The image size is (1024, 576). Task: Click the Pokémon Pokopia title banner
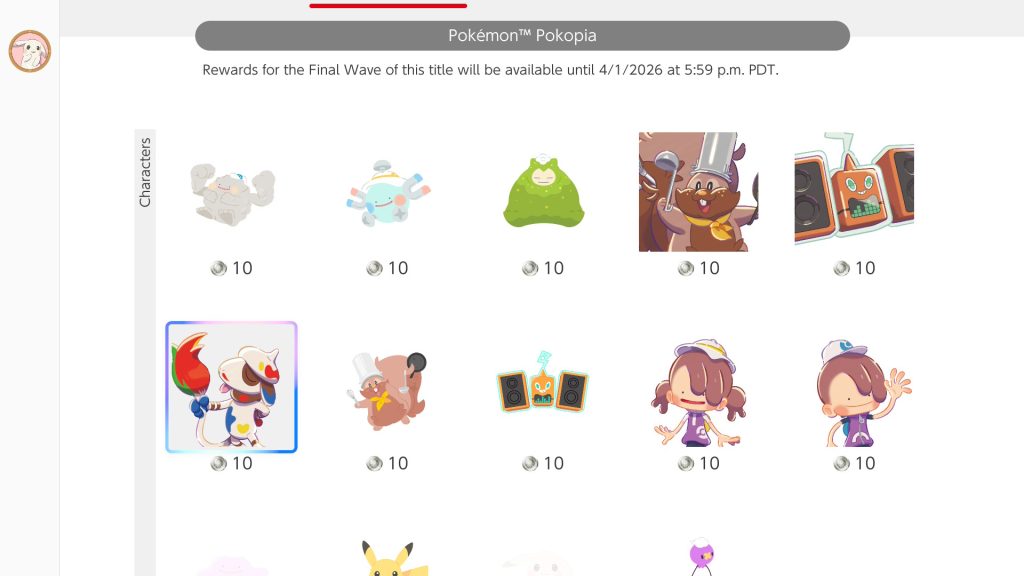click(x=522, y=35)
